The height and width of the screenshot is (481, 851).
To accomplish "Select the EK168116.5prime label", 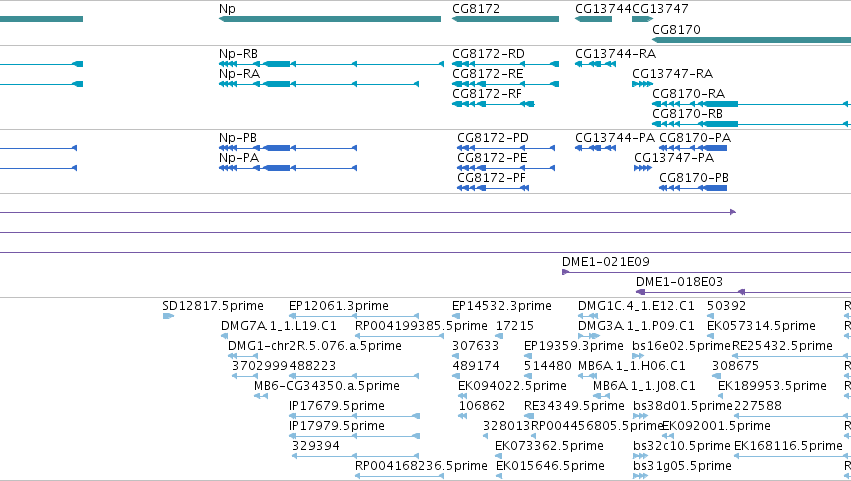I will tap(788, 447).
